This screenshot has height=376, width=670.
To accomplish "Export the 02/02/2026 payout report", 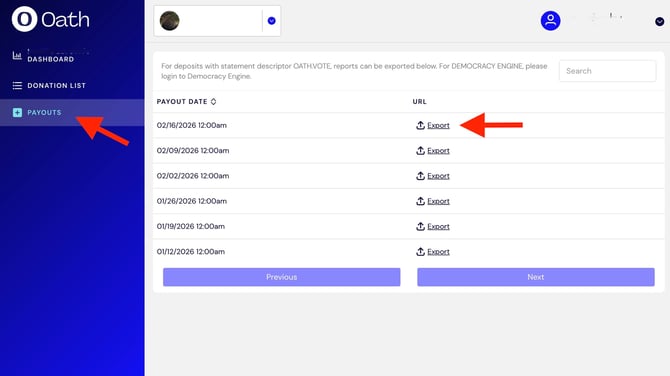I will coord(438,176).
